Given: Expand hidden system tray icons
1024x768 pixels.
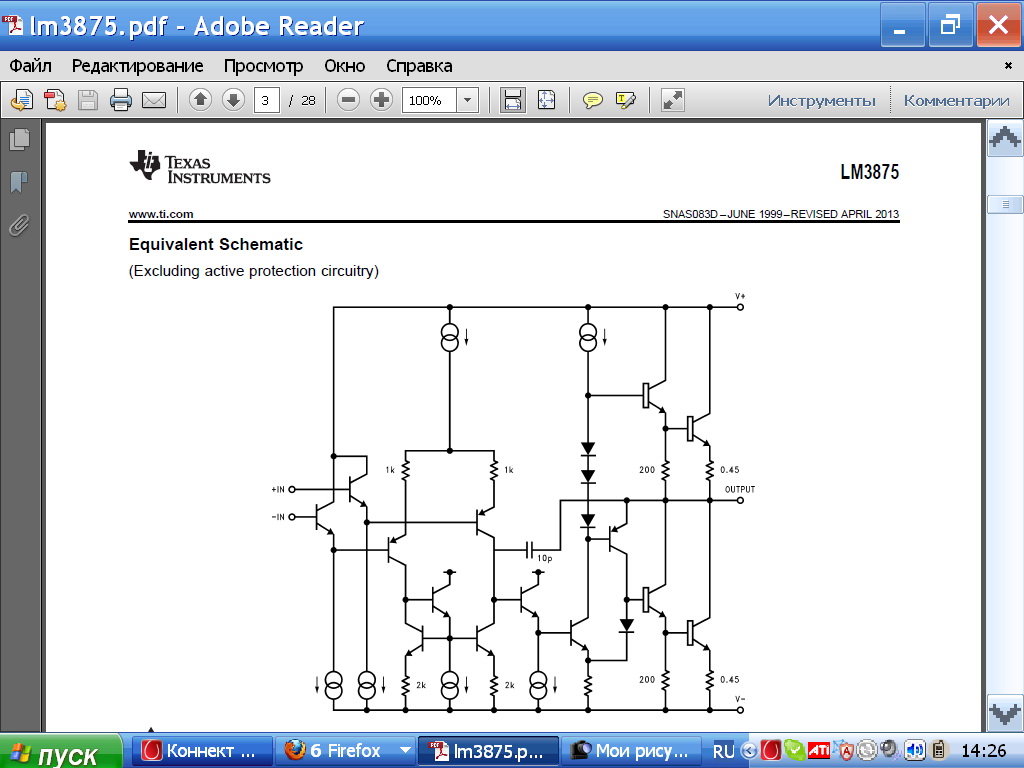Looking at the screenshot, I should (749, 750).
